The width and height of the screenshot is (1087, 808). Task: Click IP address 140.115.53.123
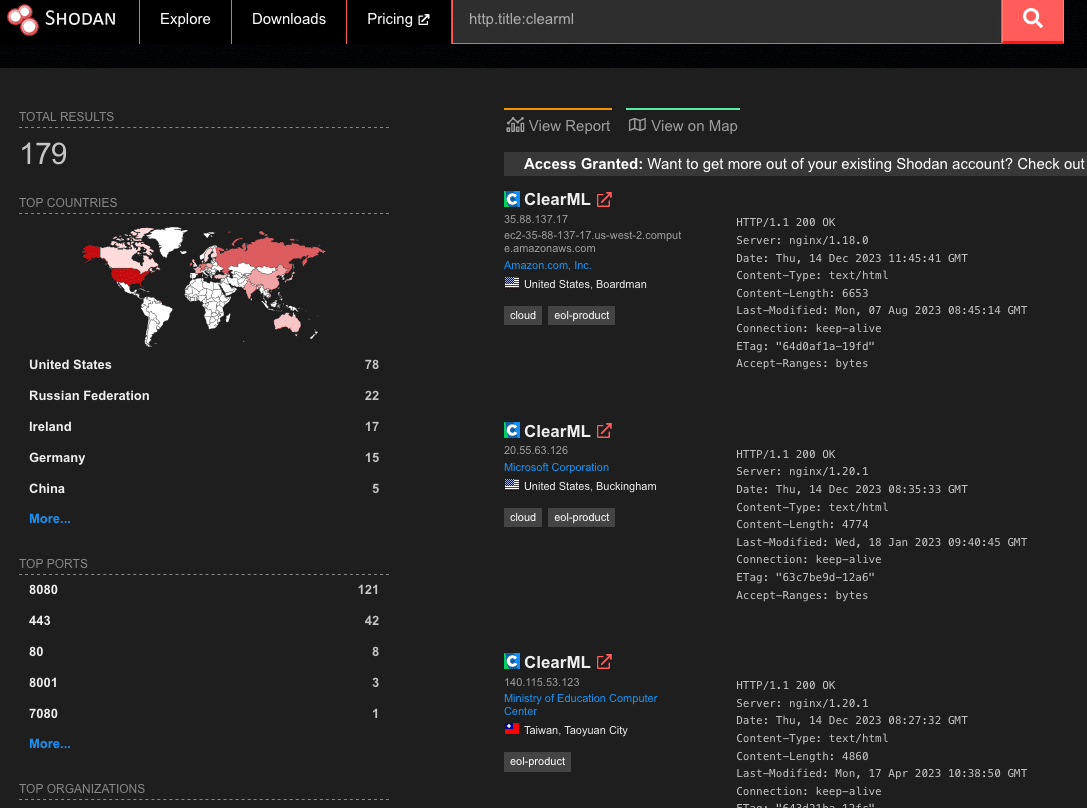[541, 682]
